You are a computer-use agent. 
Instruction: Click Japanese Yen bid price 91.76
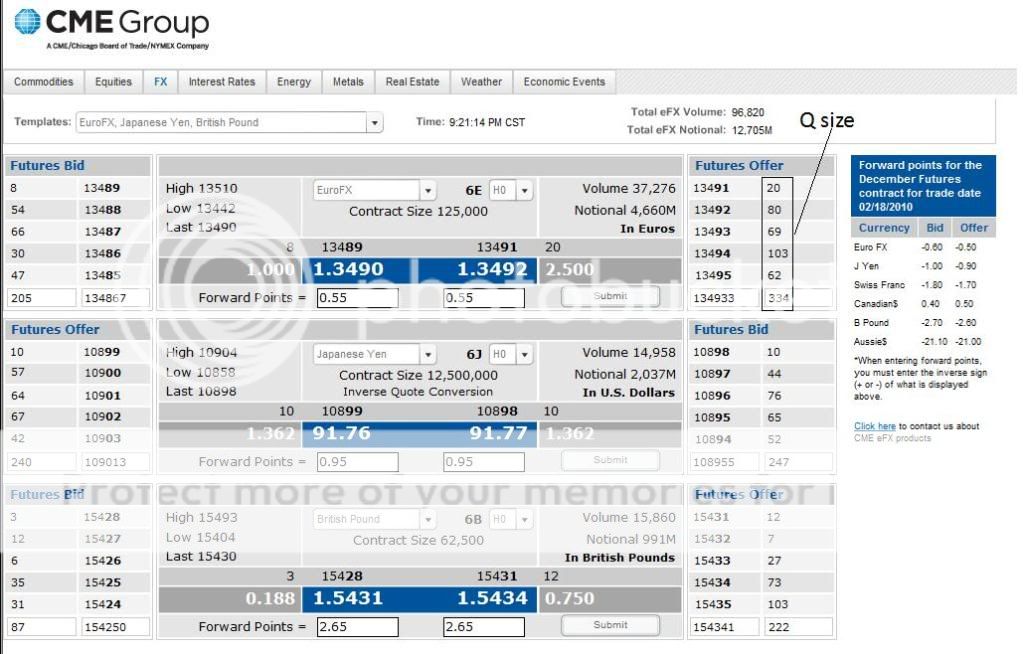click(x=341, y=433)
